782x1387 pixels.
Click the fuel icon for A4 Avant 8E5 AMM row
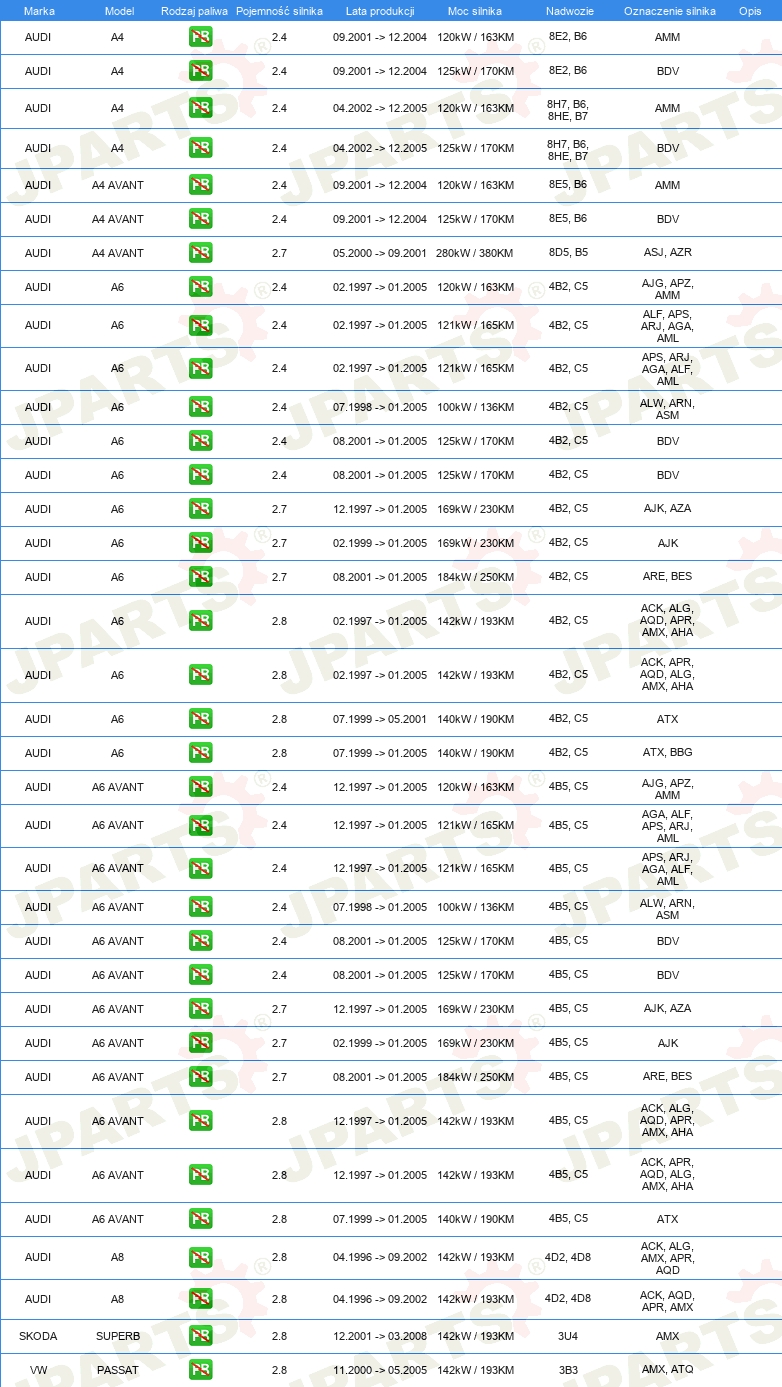click(201, 185)
